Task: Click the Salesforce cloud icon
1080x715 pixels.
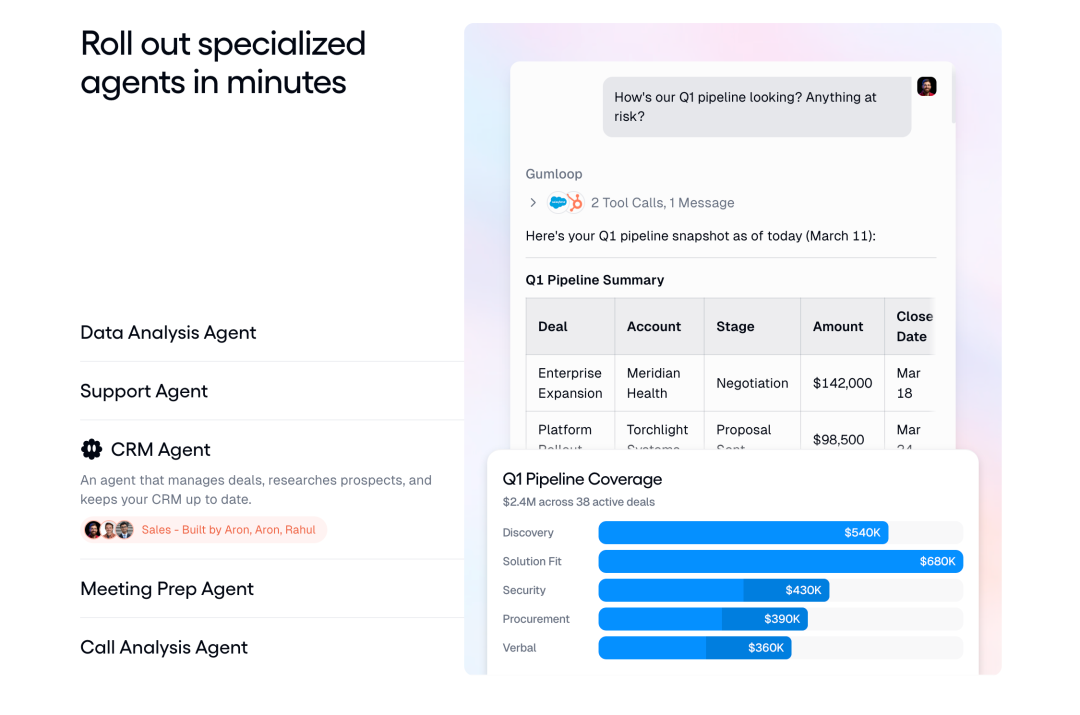Action: pos(558,203)
